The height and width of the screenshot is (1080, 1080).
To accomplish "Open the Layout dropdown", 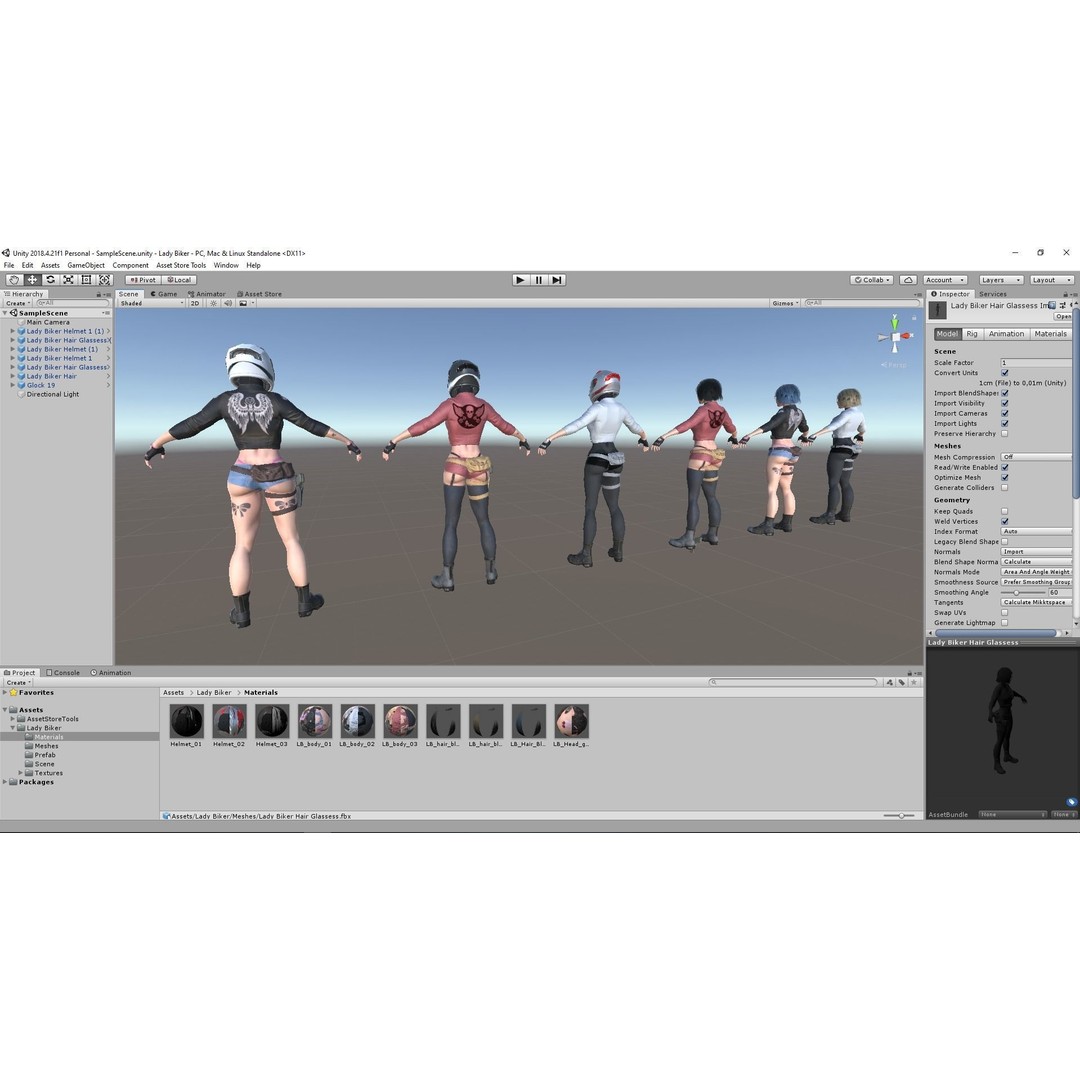I will click(x=1051, y=280).
